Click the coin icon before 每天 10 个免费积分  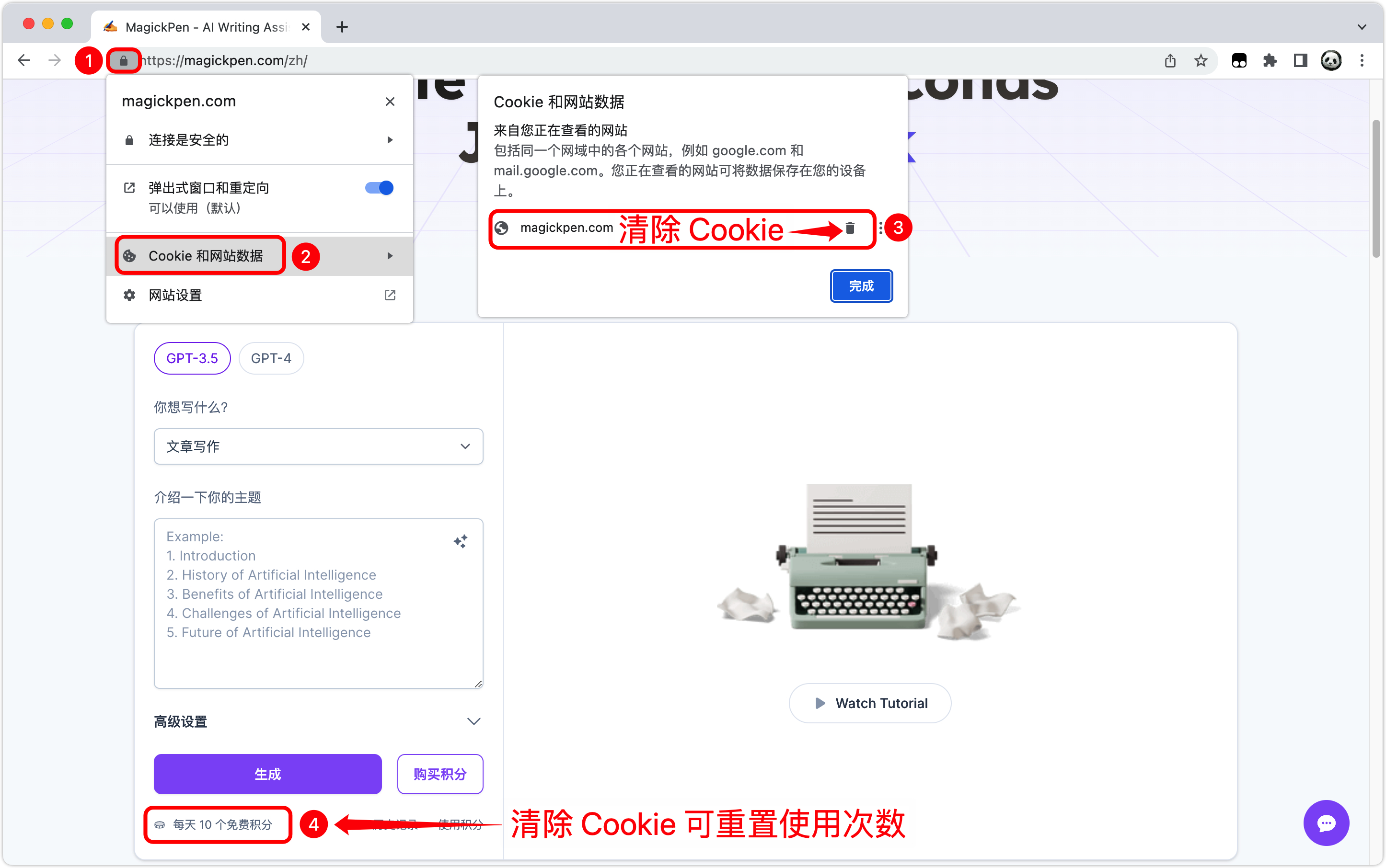tap(160, 825)
